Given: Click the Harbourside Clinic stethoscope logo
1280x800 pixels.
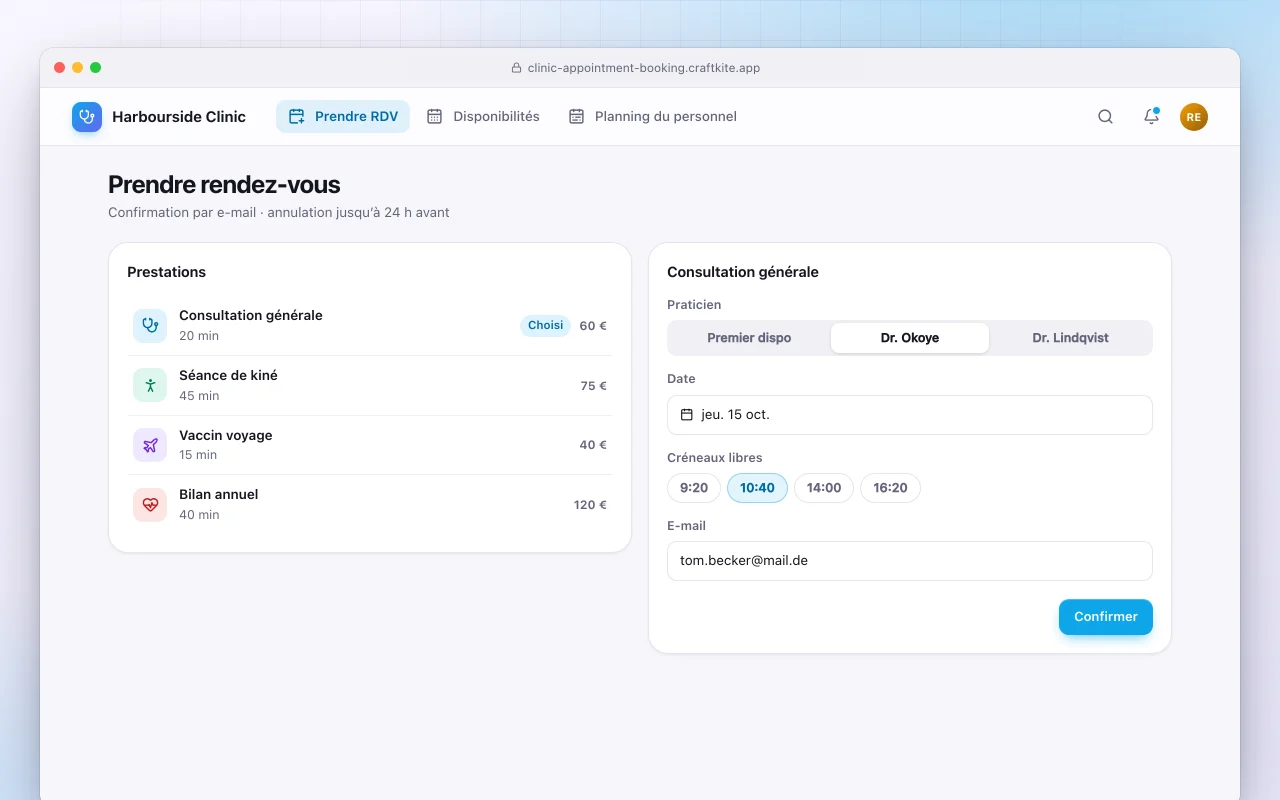Looking at the screenshot, I should (87, 117).
